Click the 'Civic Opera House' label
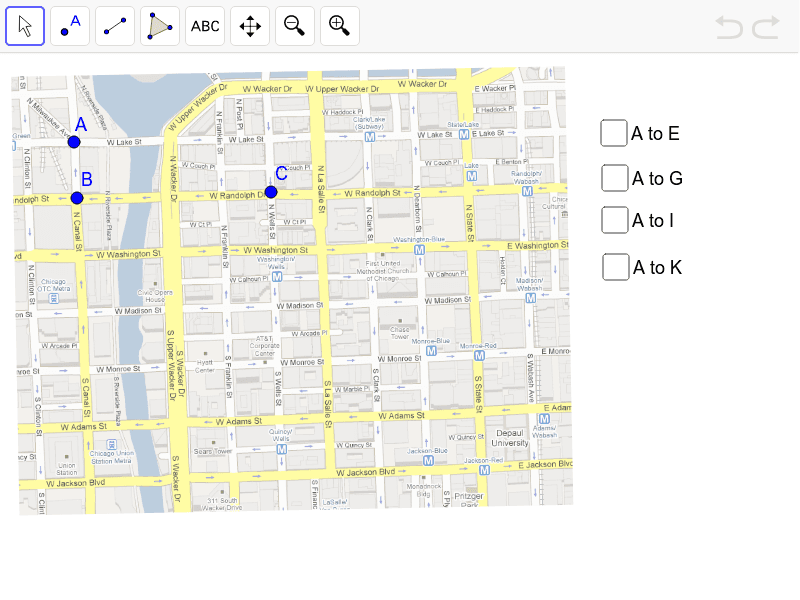Viewport: 800px width, 600px height. (x=155, y=296)
